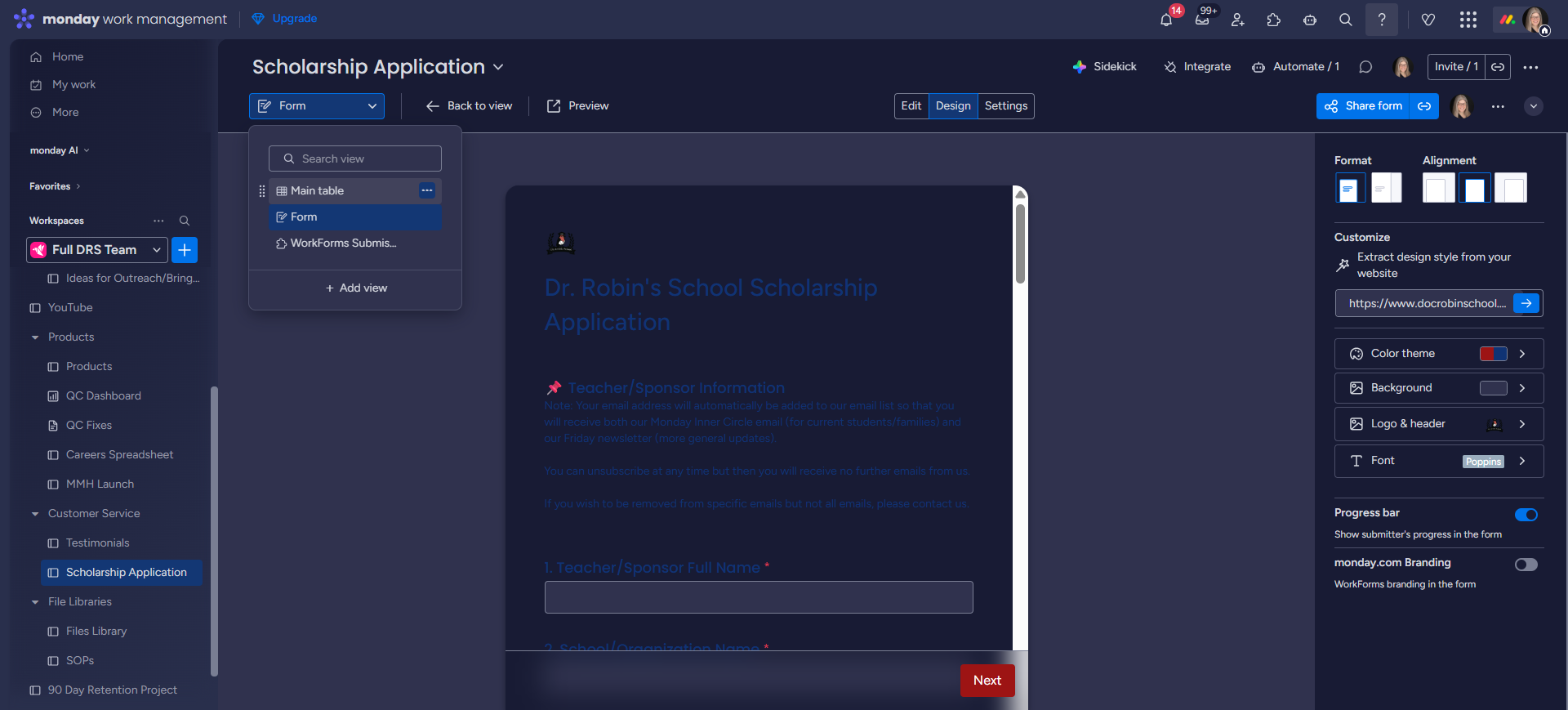Open the Form view dropdown
The image size is (1568, 710).
(317, 106)
